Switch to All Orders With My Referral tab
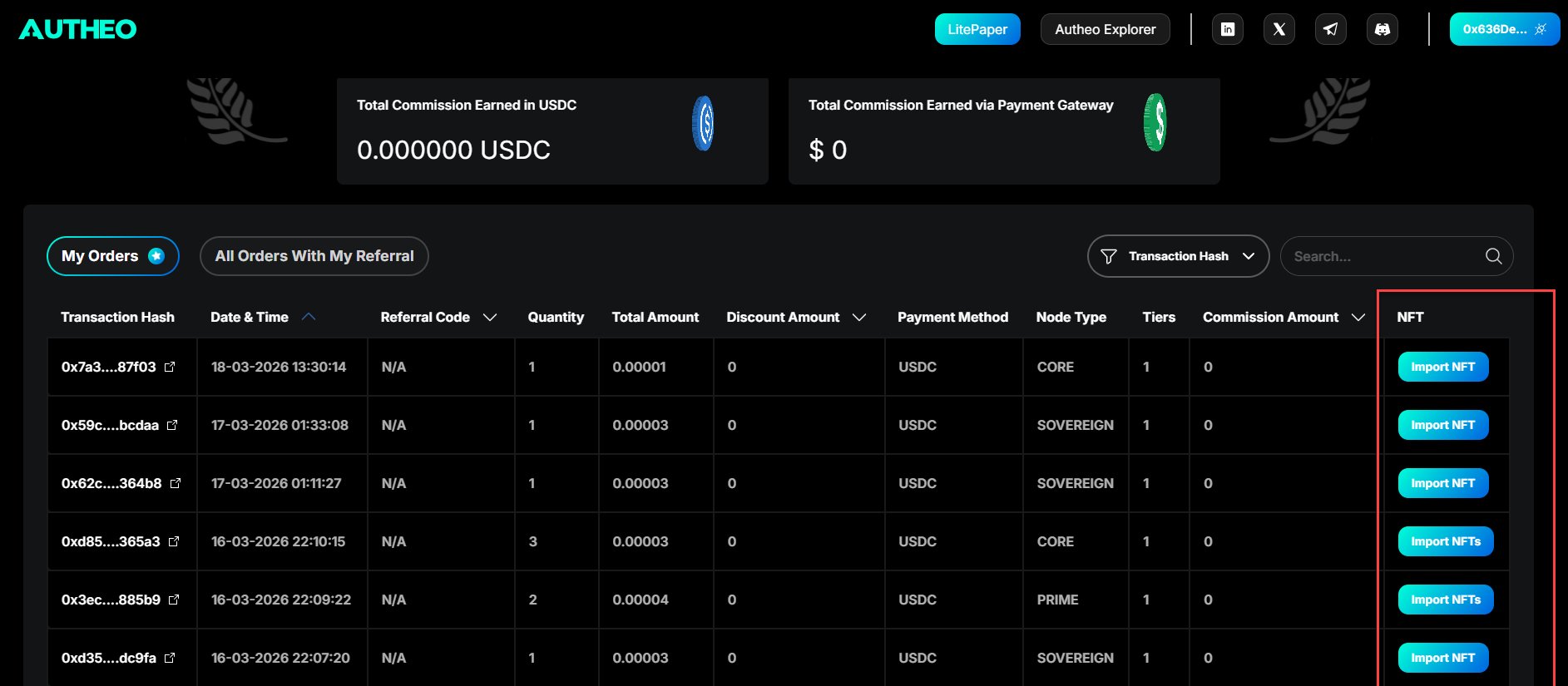This screenshot has height=686, width=1568. [314, 256]
